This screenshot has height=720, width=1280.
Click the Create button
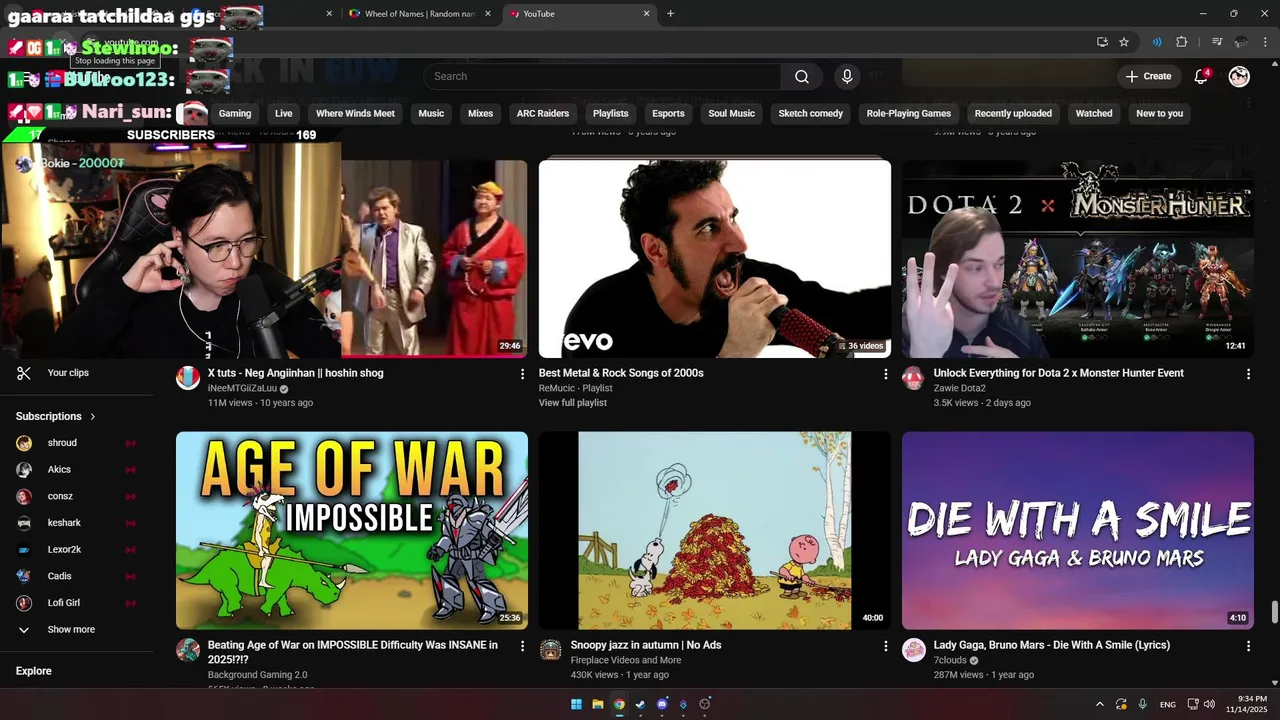[1148, 76]
